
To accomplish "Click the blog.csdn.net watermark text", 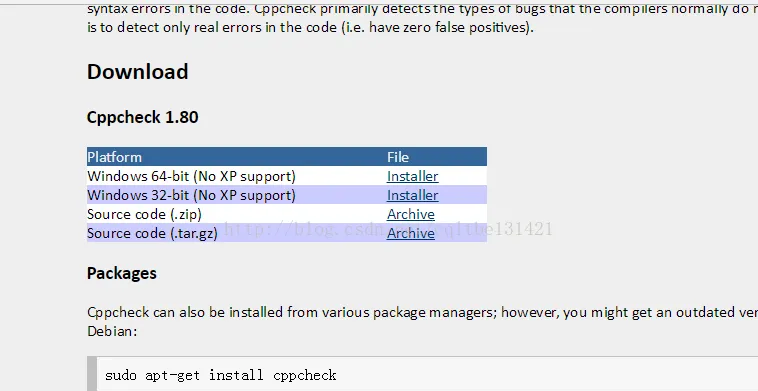I will (388, 228).
